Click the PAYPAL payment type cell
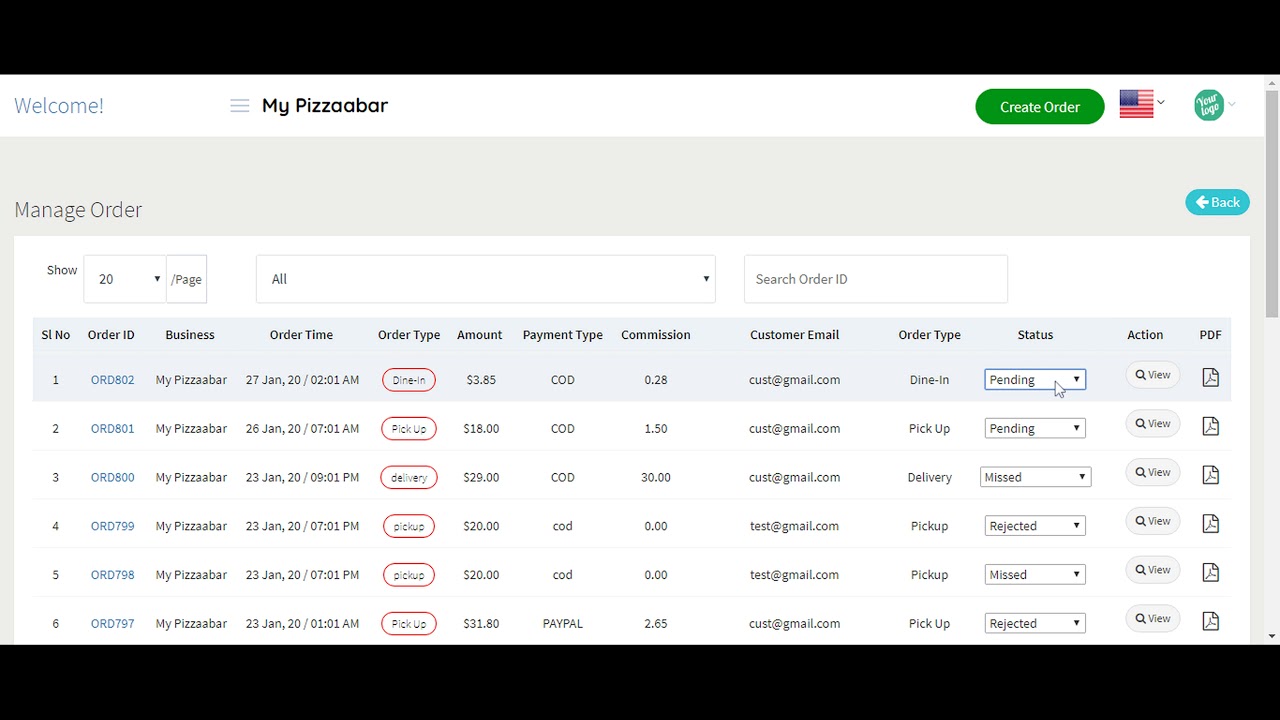 (563, 623)
